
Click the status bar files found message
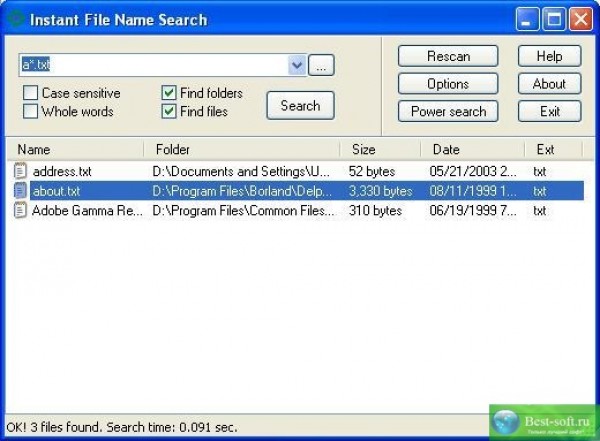point(122,427)
